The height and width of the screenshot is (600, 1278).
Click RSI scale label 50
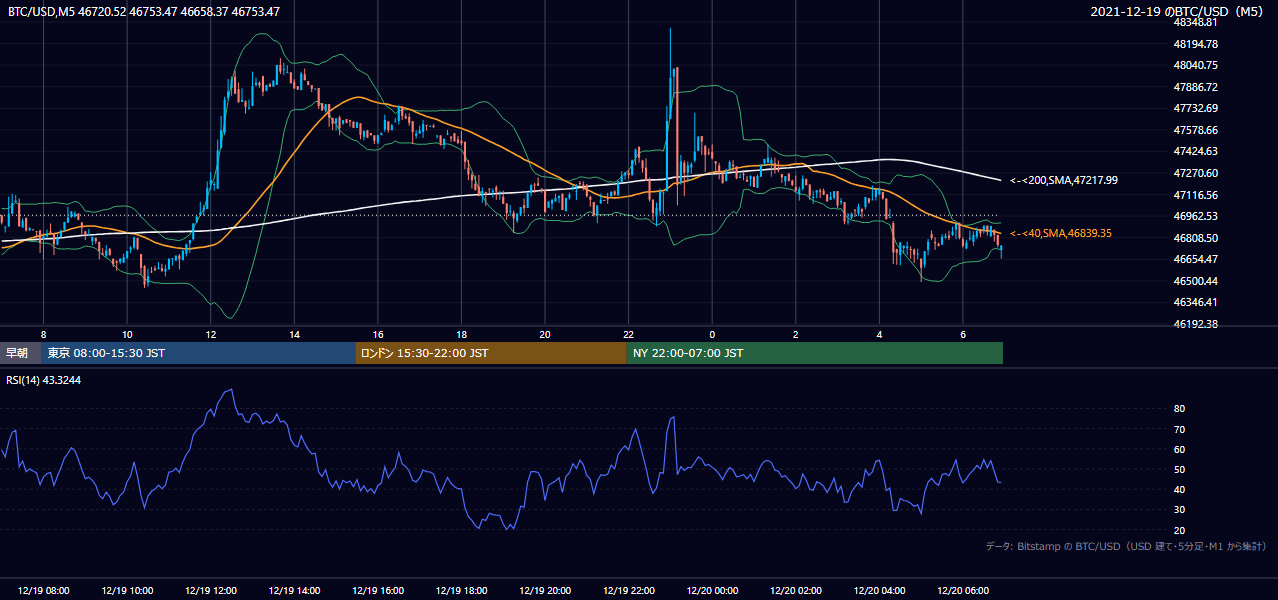(1180, 469)
